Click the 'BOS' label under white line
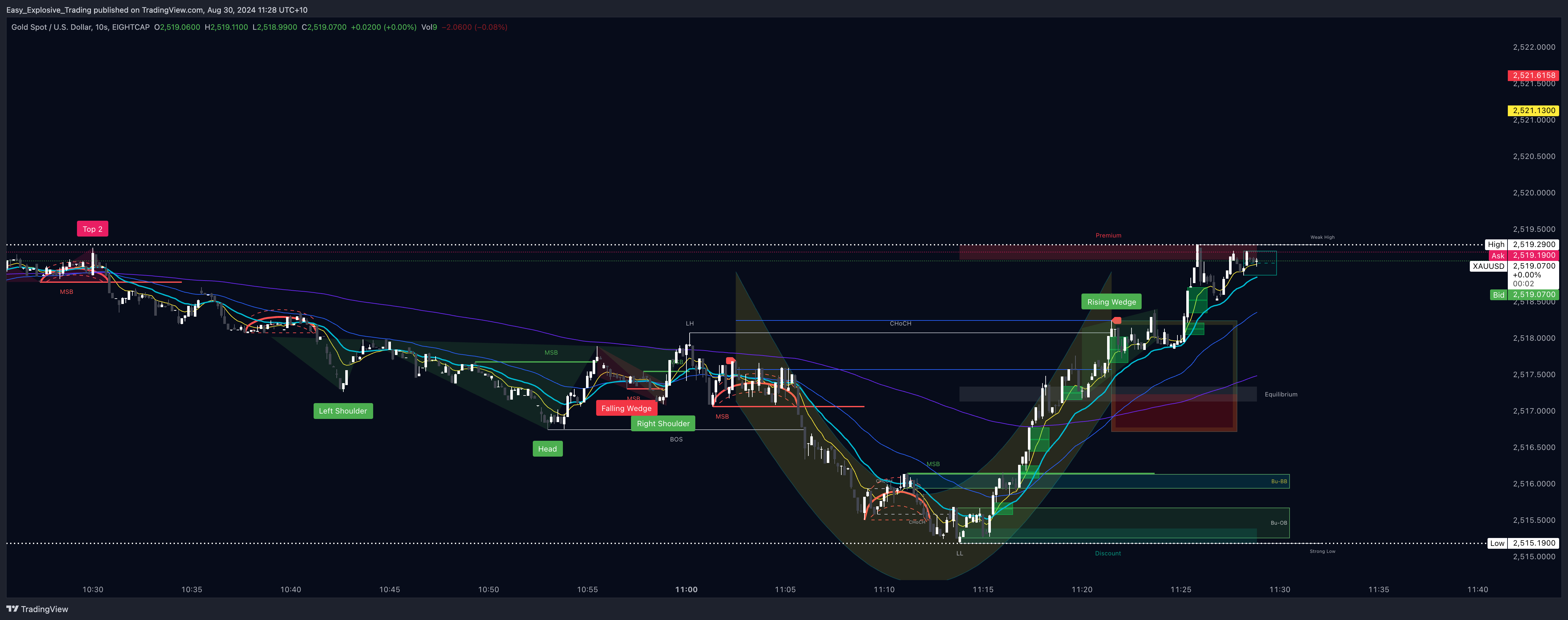The width and height of the screenshot is (1568, 620). 676,439
